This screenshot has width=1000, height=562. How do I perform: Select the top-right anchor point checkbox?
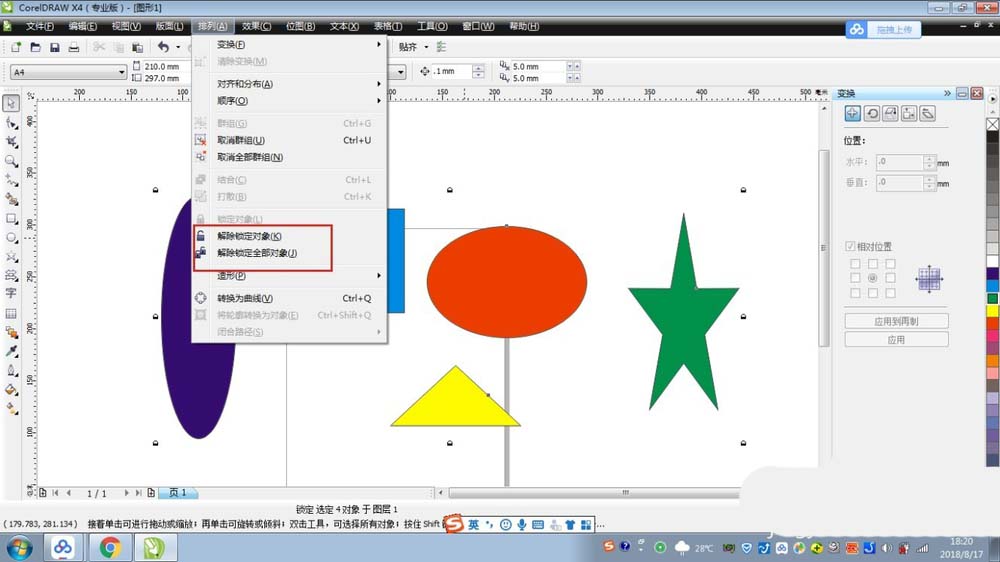890,263
